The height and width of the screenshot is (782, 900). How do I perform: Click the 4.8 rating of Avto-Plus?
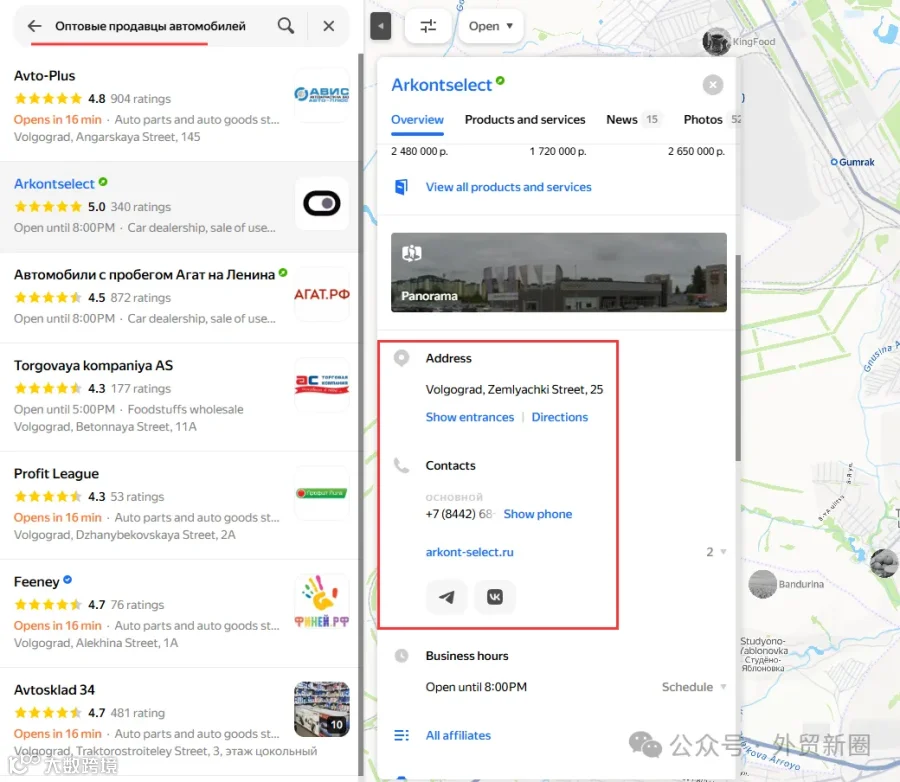96,99
